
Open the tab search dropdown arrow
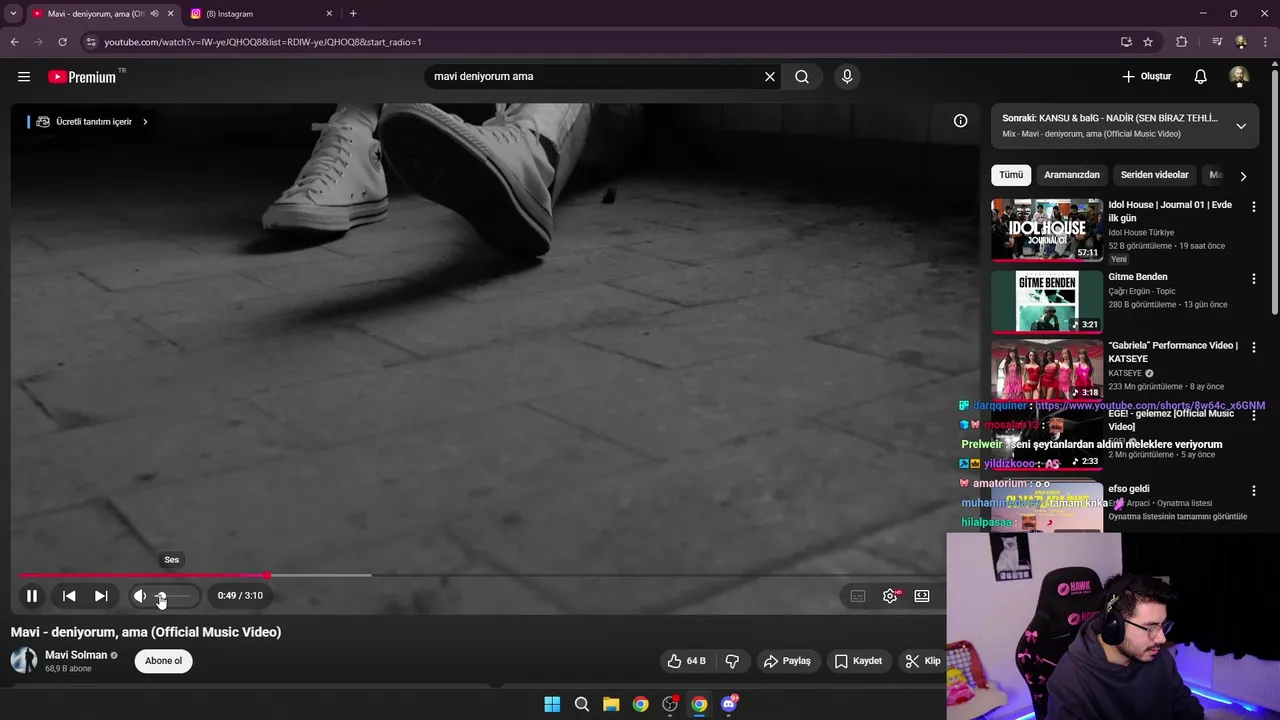click(13, 14)
